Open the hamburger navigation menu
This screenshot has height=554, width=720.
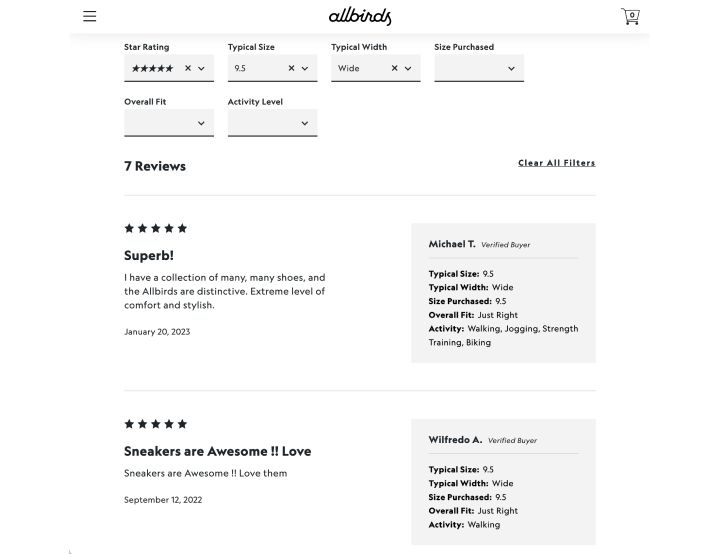[x=90, y=16]
